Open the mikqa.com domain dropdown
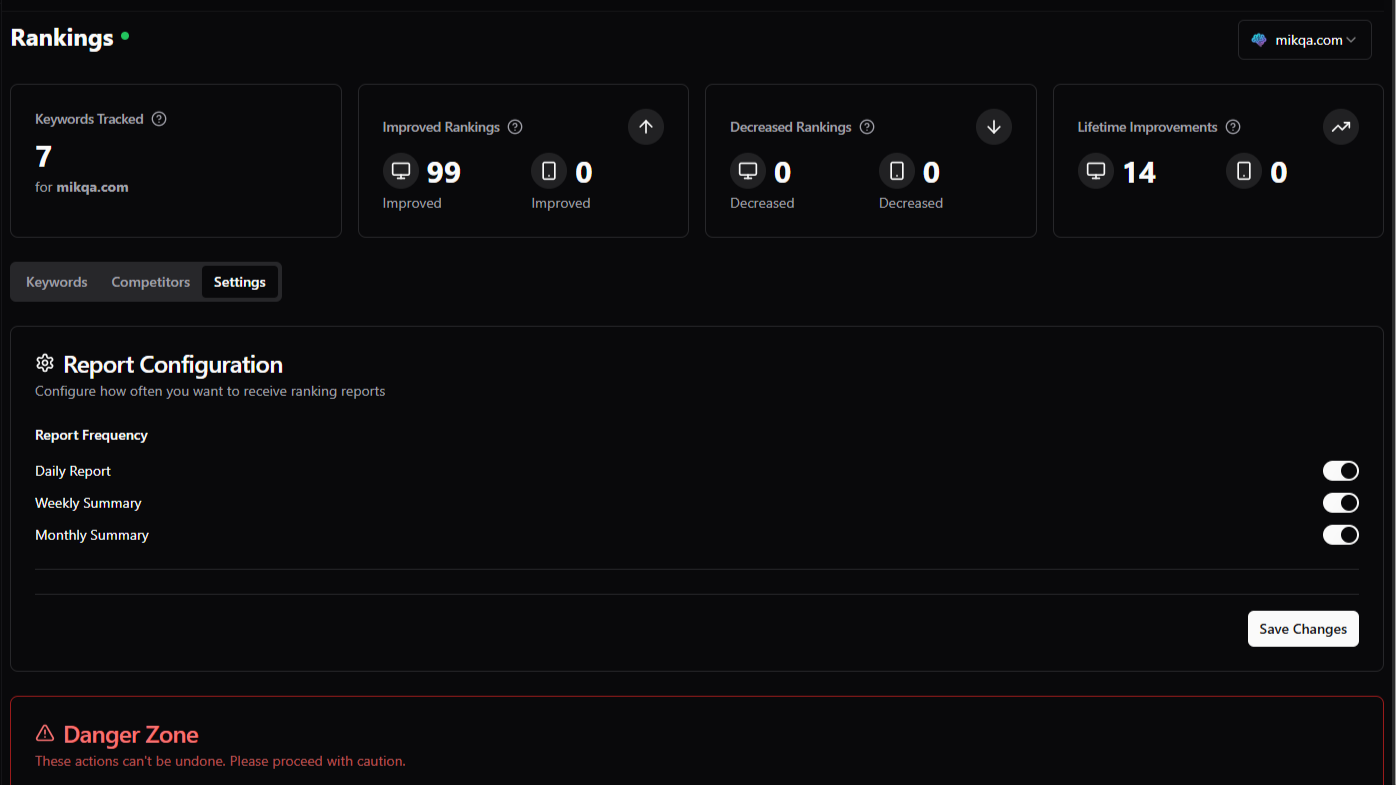 click(x=1304, y=40)
